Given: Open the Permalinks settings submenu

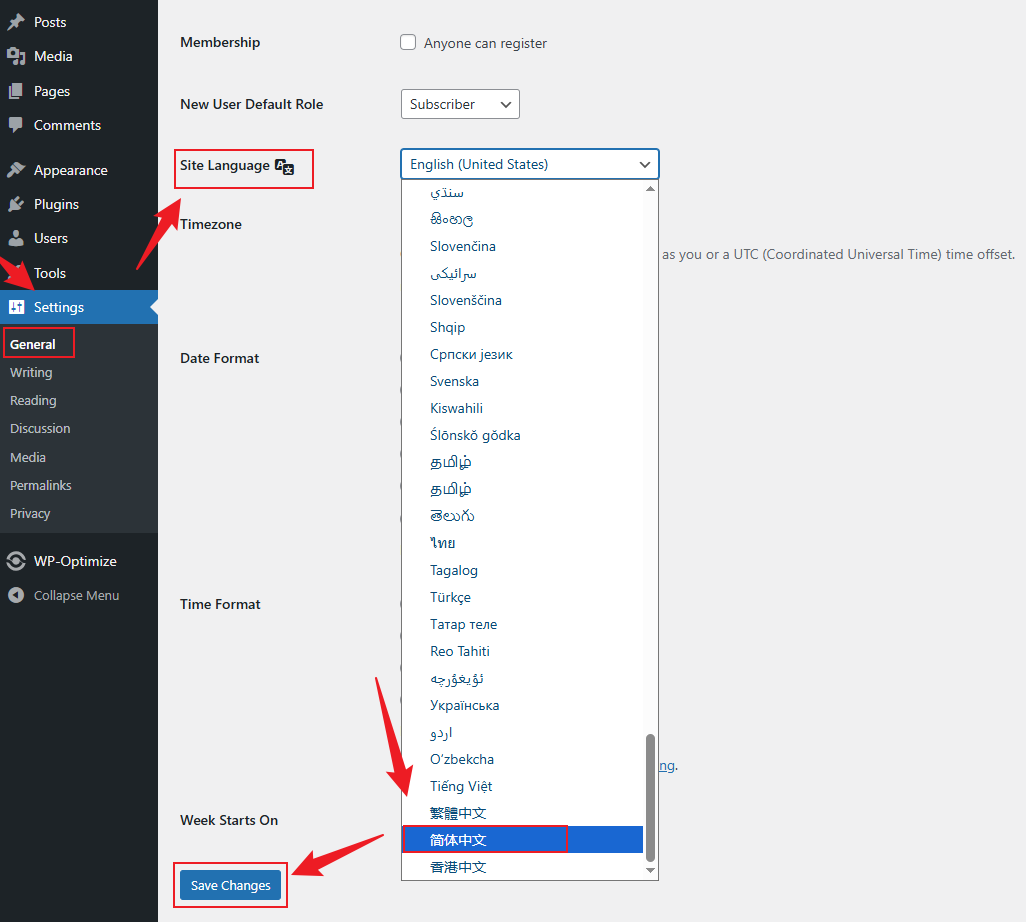Looking at the screenshot, I should pos(41,485).
